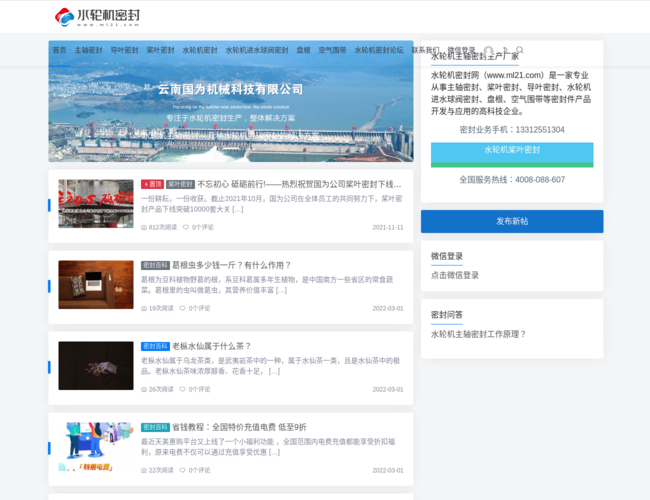Click the excerpt starting 老枞水仙属于乌龙茶类
Screen dimensions: 650x500
pos(270,366)
